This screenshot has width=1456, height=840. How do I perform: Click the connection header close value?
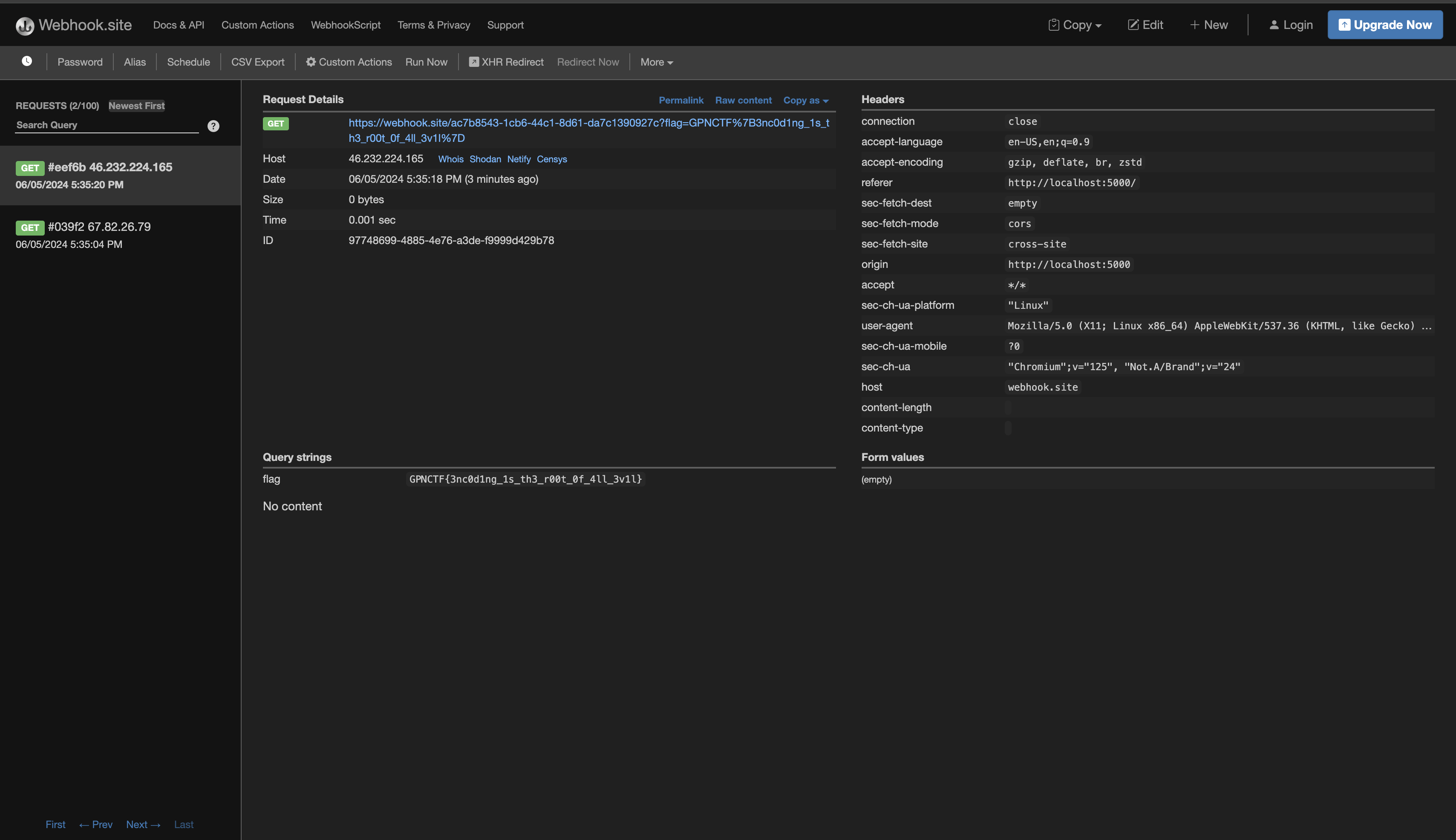[1022, 121]
